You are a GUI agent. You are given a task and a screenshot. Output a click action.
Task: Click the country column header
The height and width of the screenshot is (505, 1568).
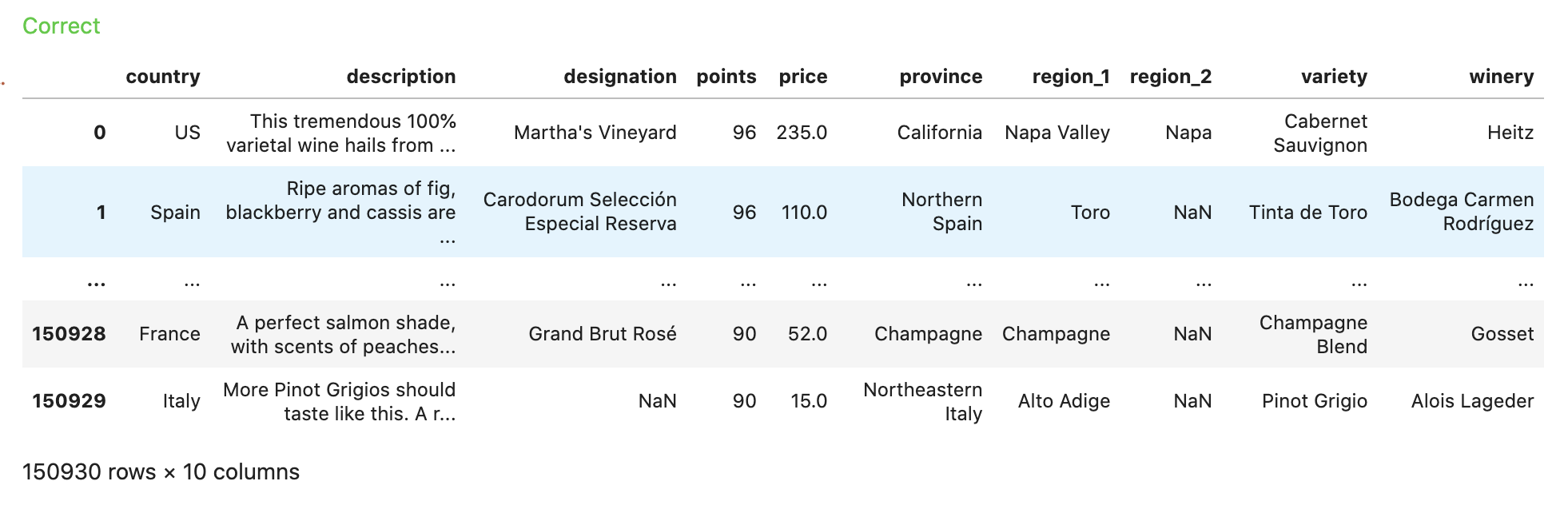pos(163,77)
